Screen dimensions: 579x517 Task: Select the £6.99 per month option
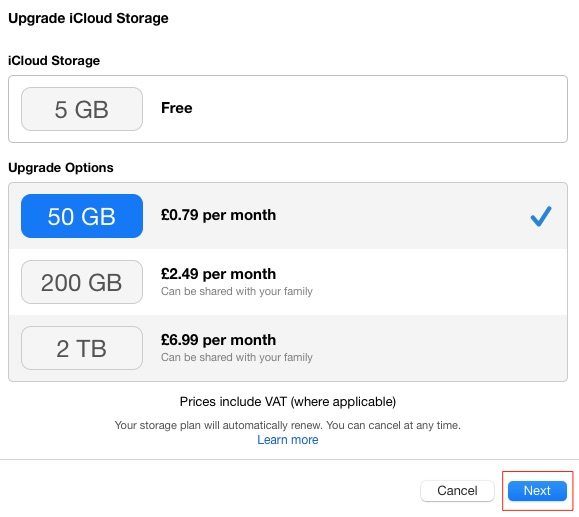pos(218,340)
